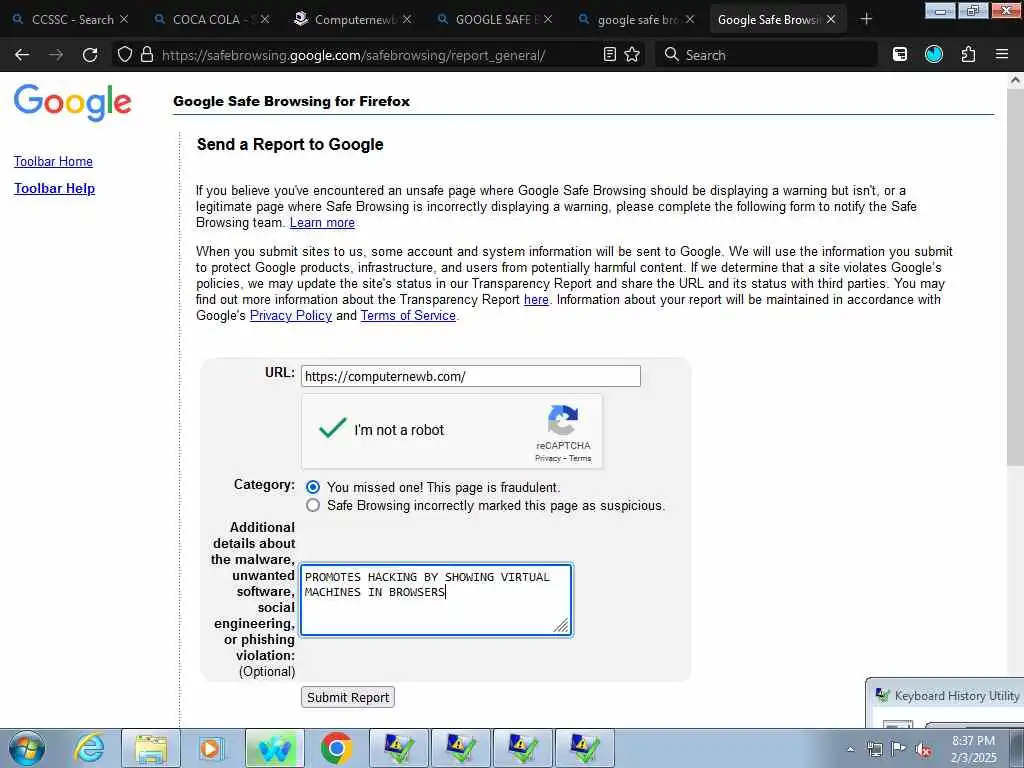Click the address bar URL

point(353,56)
